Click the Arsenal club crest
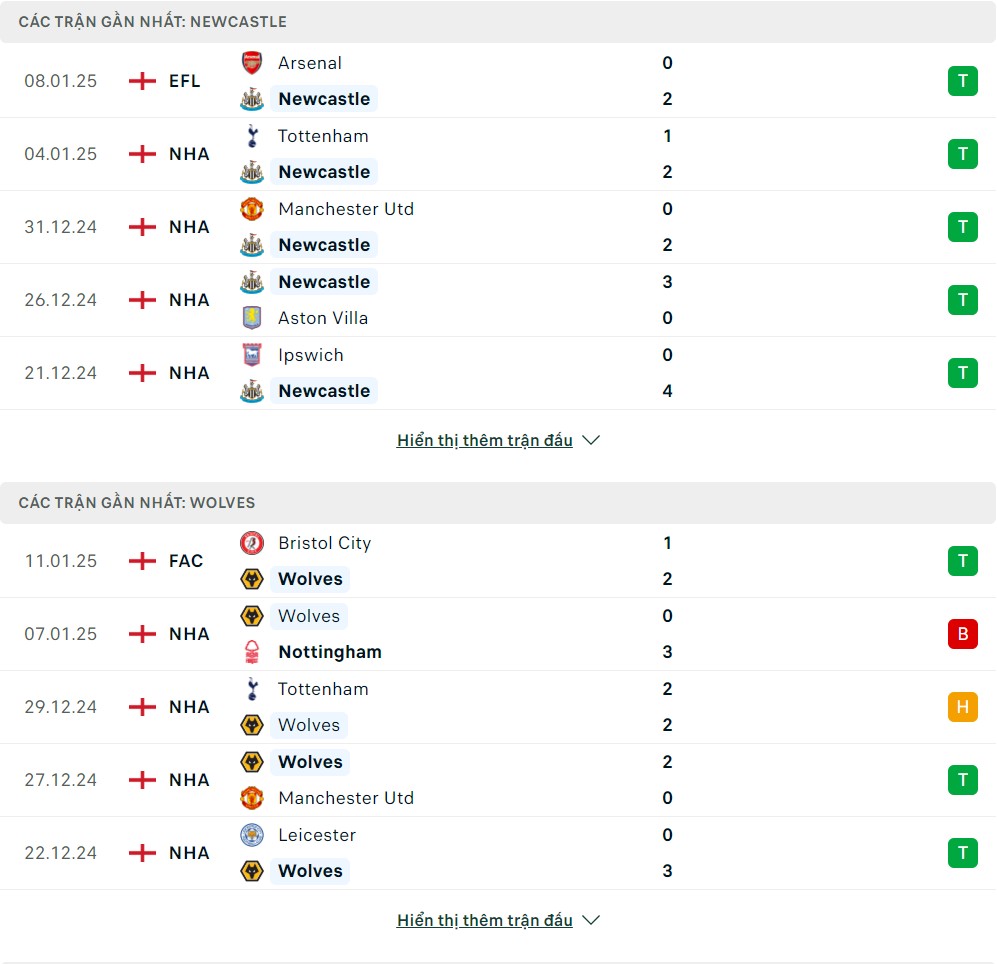The image size is (997, 964). point(252,63)
